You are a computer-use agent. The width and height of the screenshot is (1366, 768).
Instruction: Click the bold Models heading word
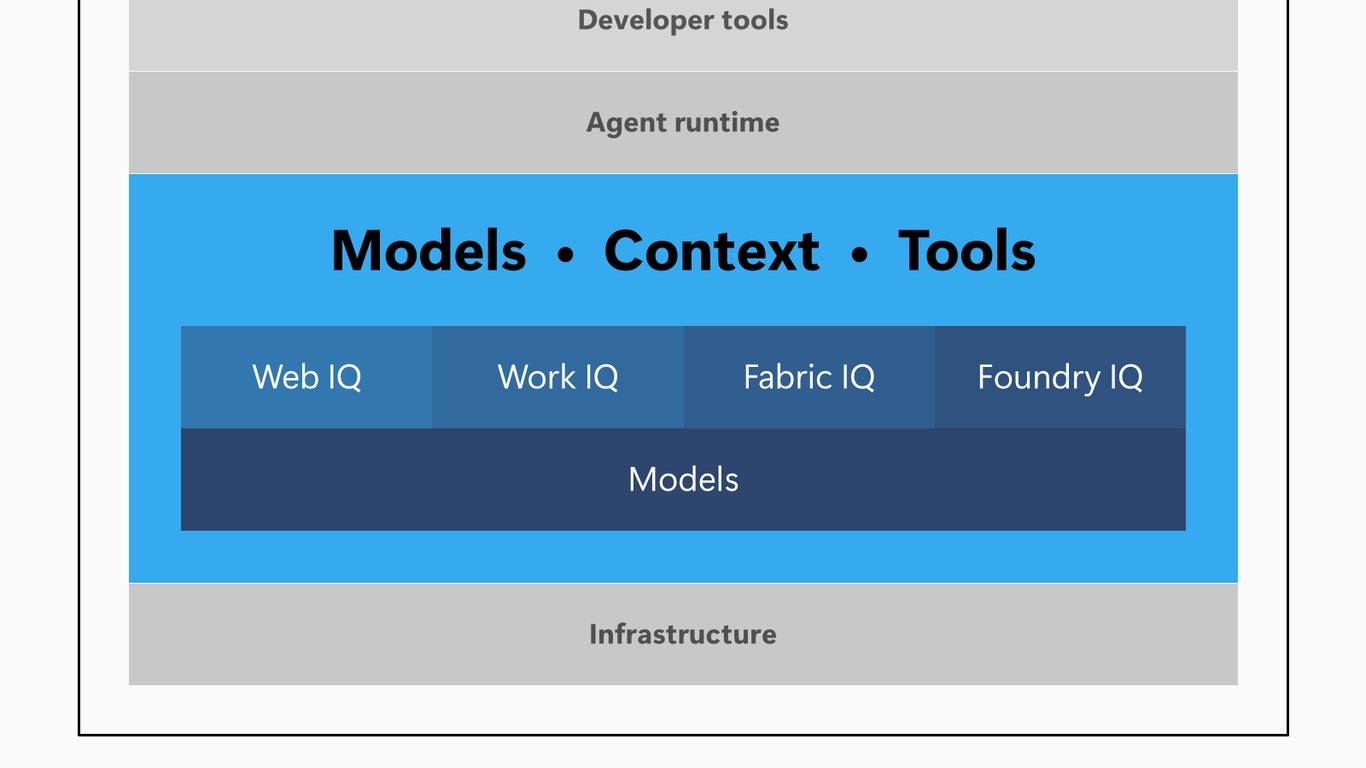tap(428, 250)
